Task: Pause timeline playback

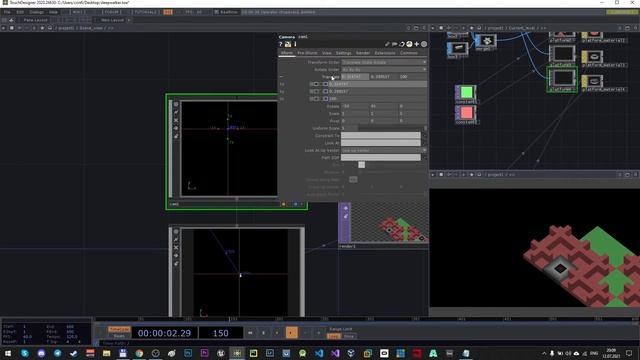Action: pyautogui.click(x=264, y=333)
